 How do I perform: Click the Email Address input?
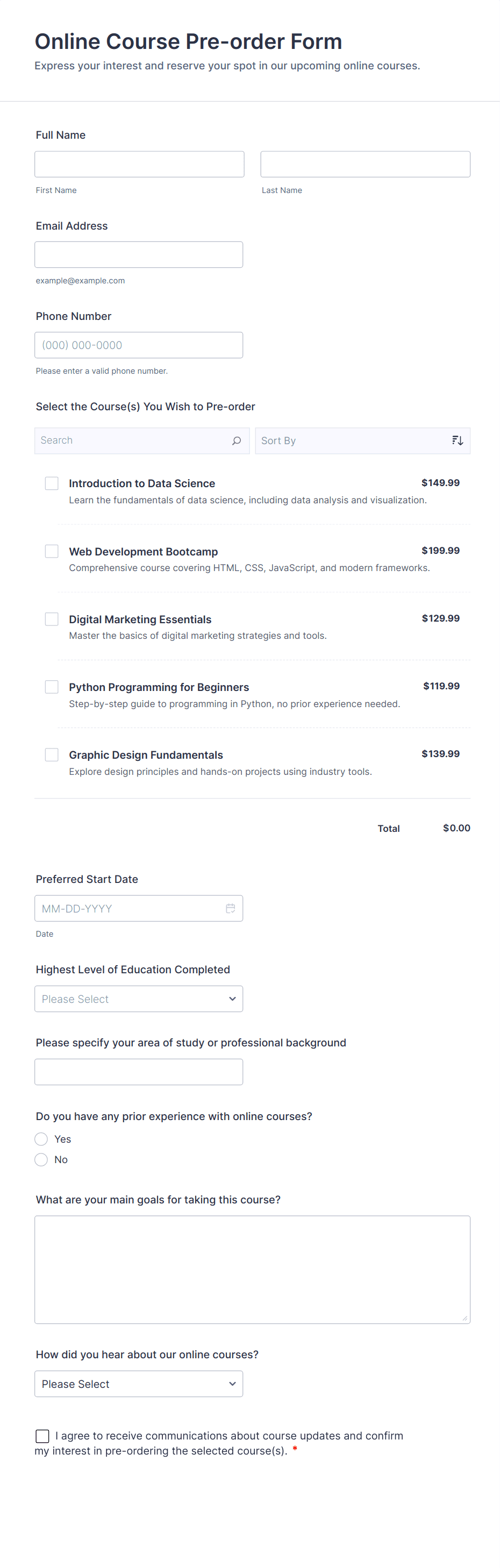click(x=139, y=255)
